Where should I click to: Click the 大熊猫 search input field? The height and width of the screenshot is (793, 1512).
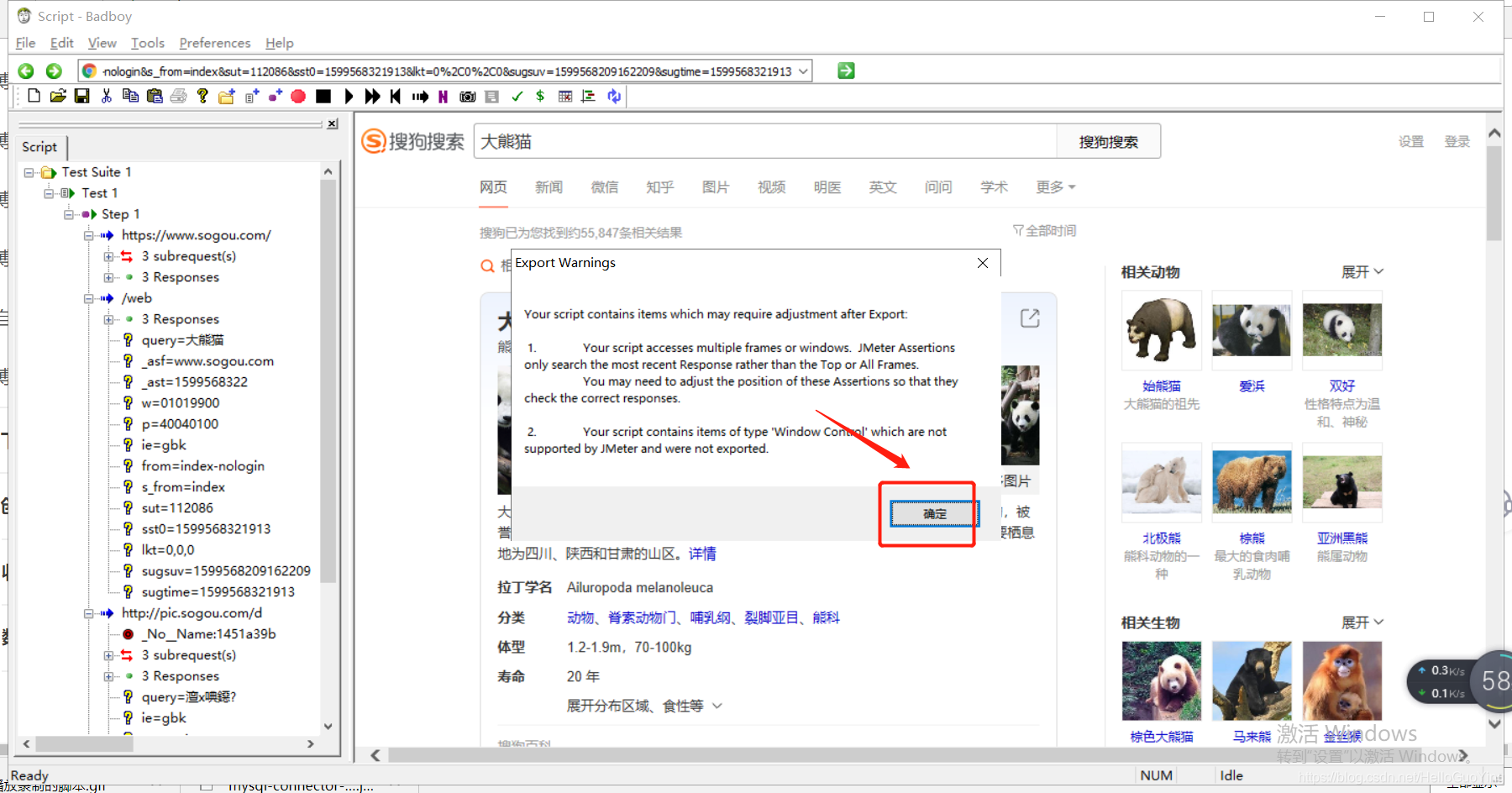[x=764, y=142]
